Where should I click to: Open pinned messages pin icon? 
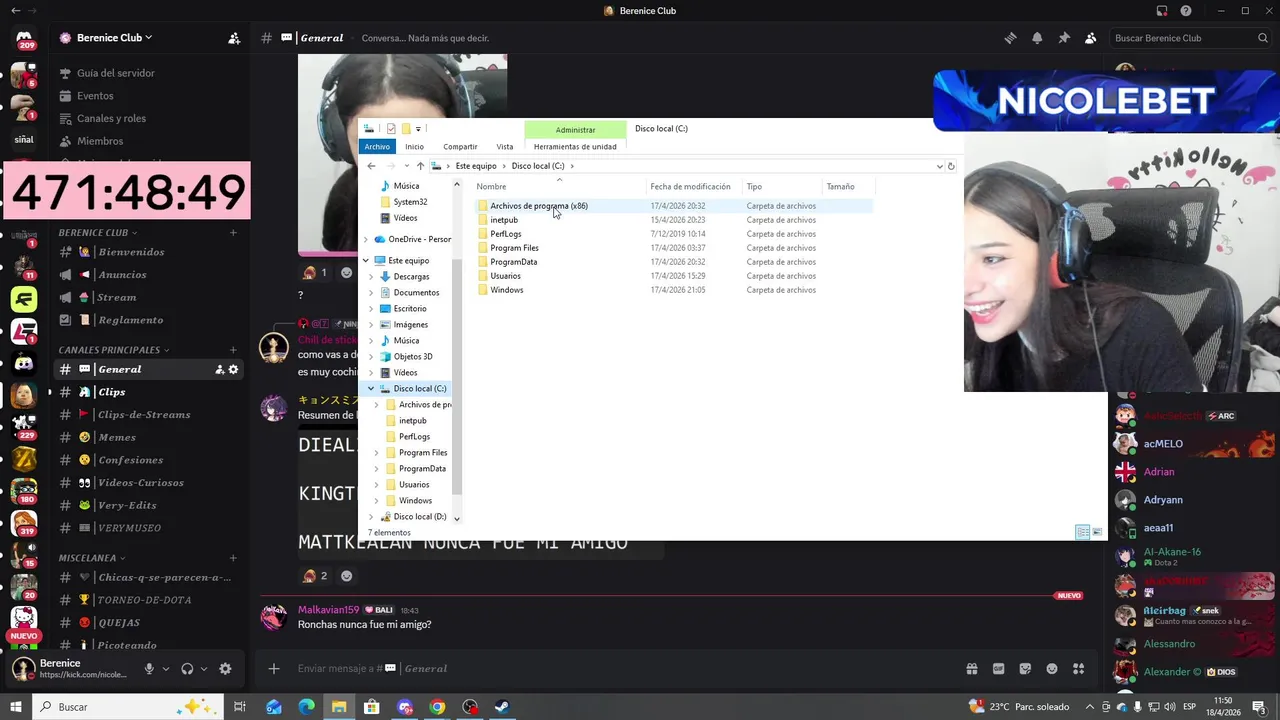point(1064,38)
